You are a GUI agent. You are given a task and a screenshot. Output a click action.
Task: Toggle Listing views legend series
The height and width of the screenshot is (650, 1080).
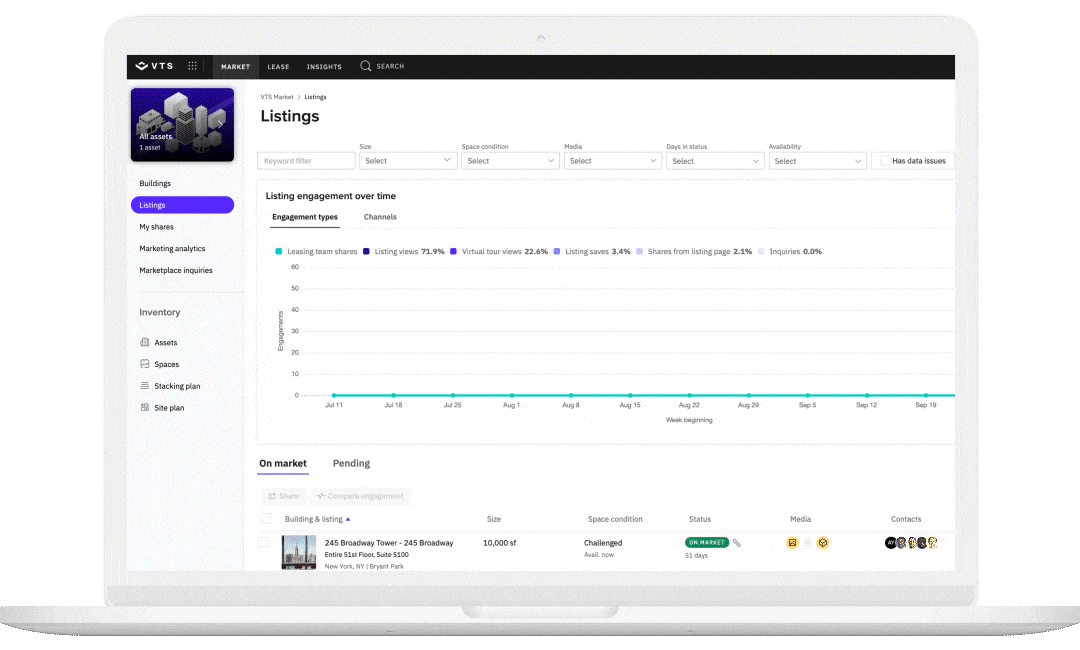coord(404,251)
